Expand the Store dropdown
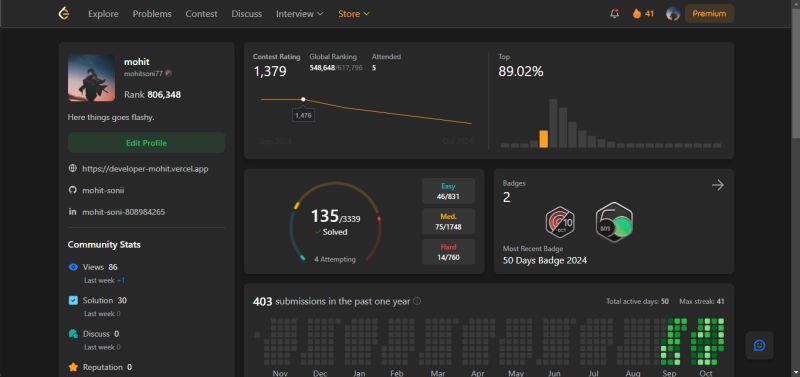The height and width of the screenshot is (377, 800). tap(354, 14)
